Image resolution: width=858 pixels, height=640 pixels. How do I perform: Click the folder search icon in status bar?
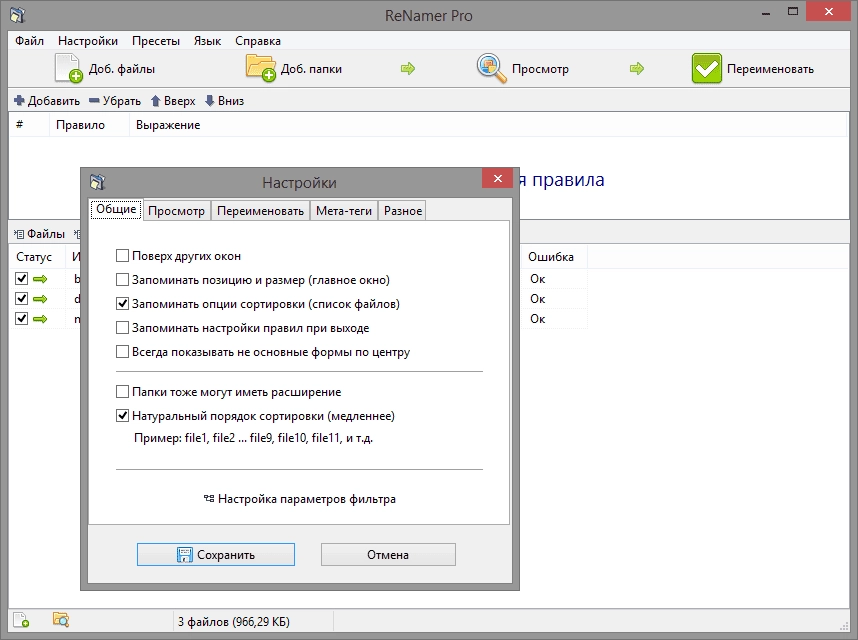pos(61,620)
